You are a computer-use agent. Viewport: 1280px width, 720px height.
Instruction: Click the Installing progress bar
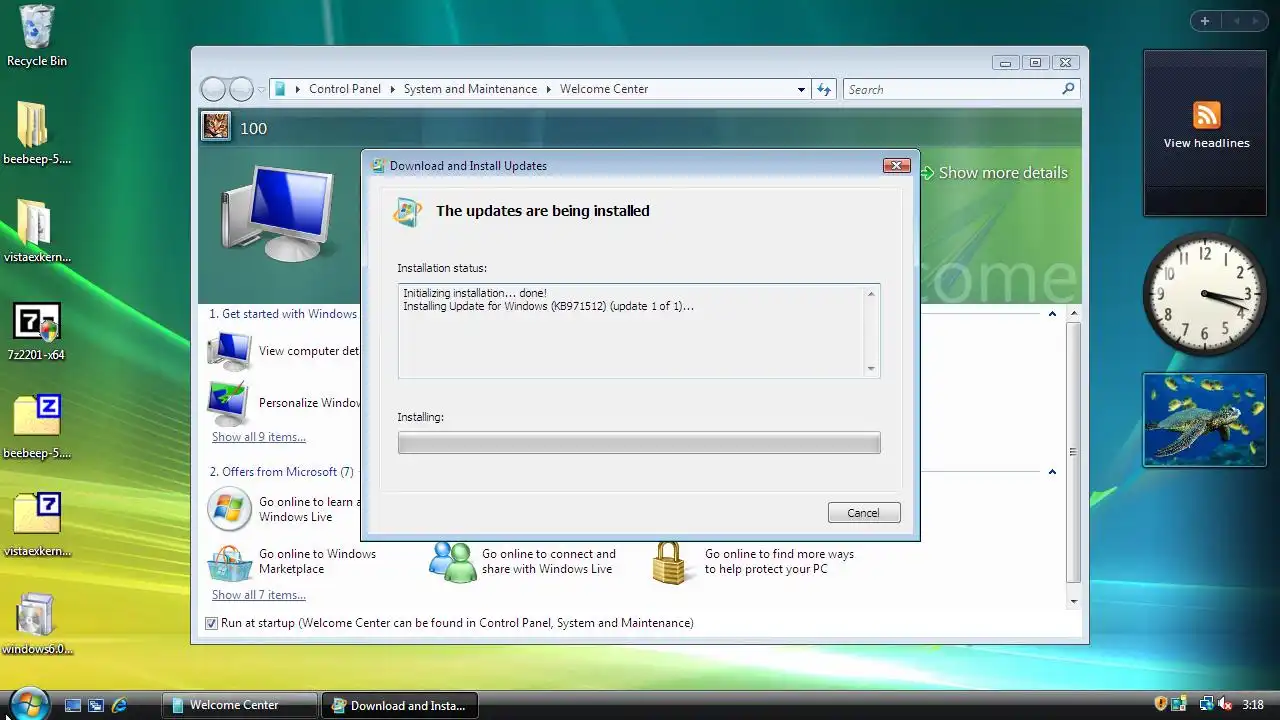pos(639,443)
